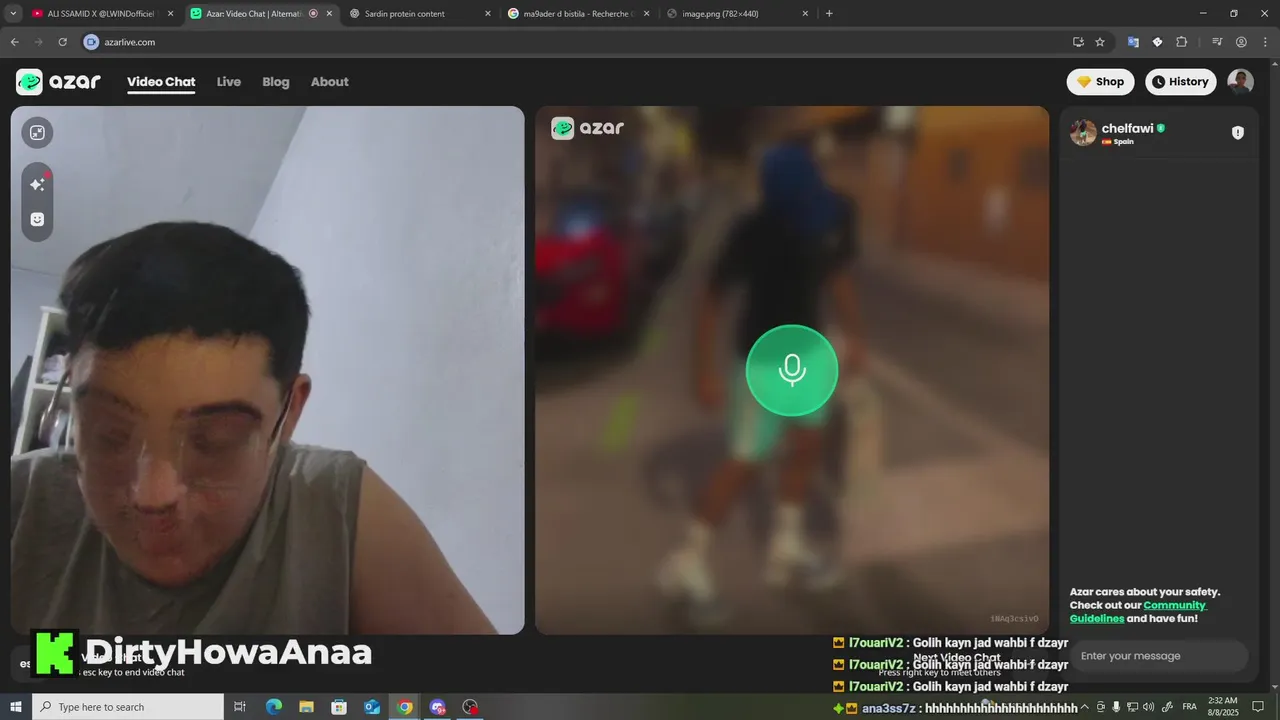Open the face filter smiley icon

(x=37, y=219)
